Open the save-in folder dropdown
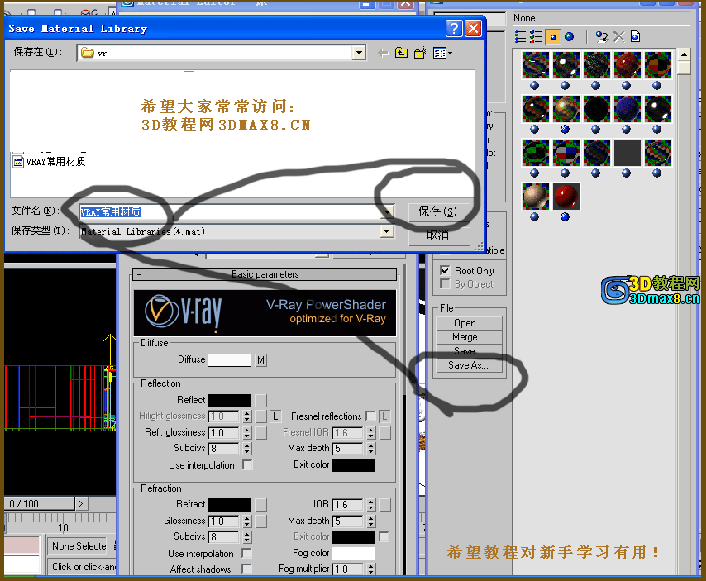The image size is (706, 581). point(358,53)
